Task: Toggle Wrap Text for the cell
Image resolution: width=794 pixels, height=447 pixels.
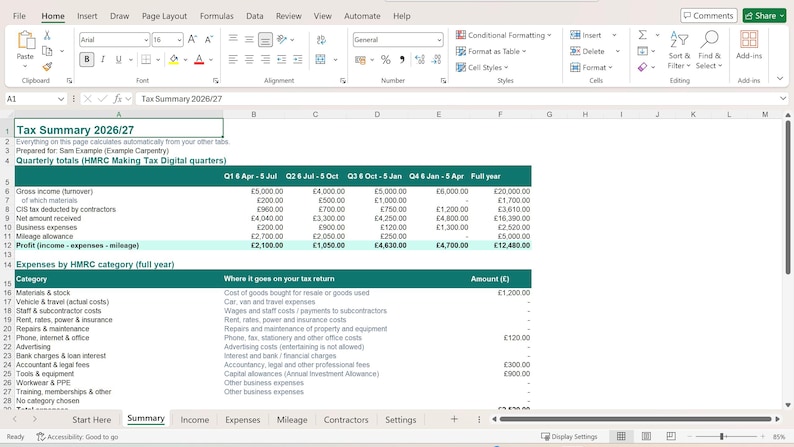Action: 321,39
